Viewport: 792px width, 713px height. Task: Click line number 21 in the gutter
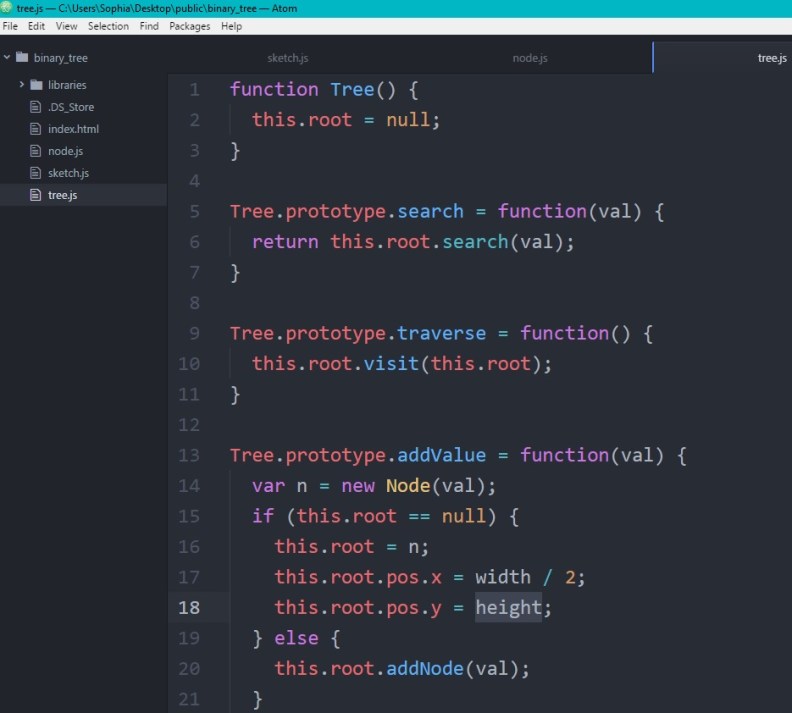coord(189,699)
